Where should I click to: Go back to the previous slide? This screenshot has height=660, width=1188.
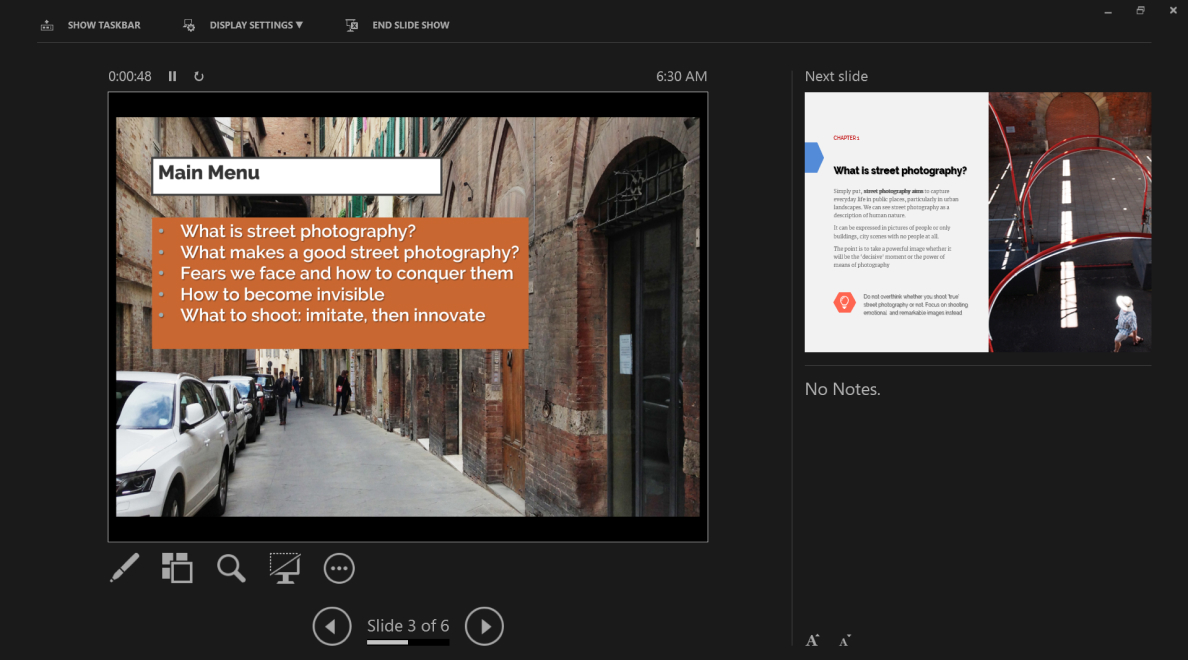[332, 626]
